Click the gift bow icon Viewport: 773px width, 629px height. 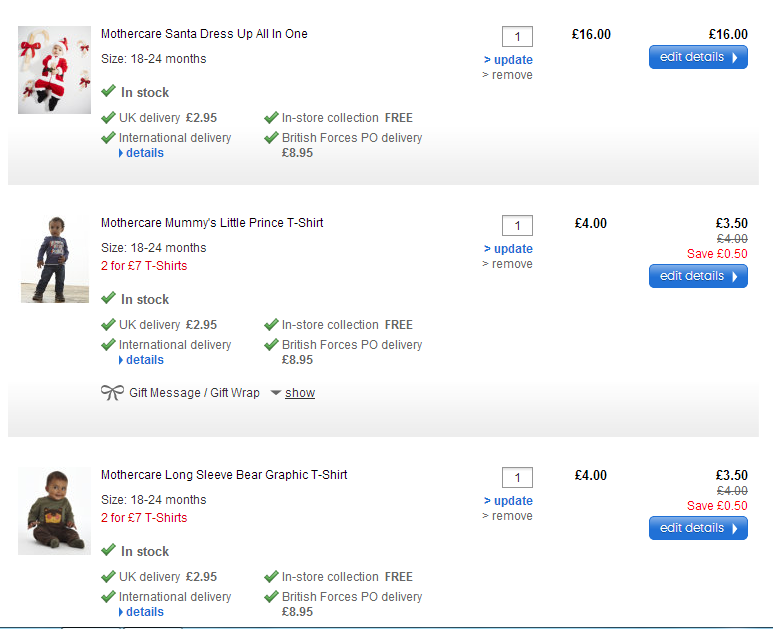coord(112,393)
